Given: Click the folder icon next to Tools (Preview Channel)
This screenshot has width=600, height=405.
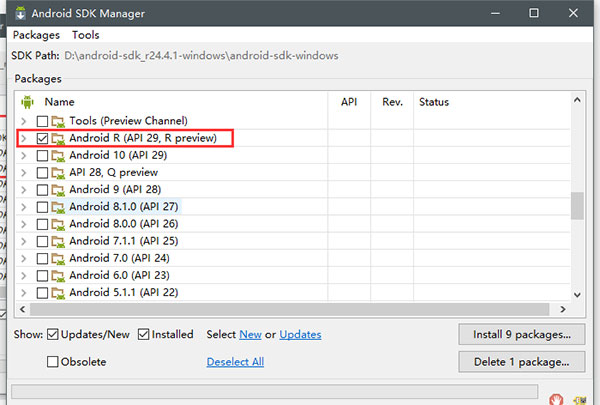Looking at the screenshot, I should tap(58, 121).
